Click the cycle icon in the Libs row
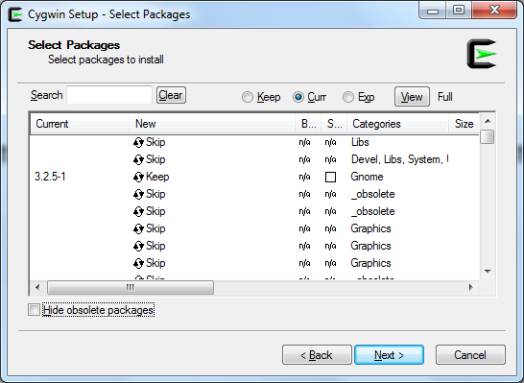Image resolution: width=524 pixels, height=383 pixels. coord(138,143)
